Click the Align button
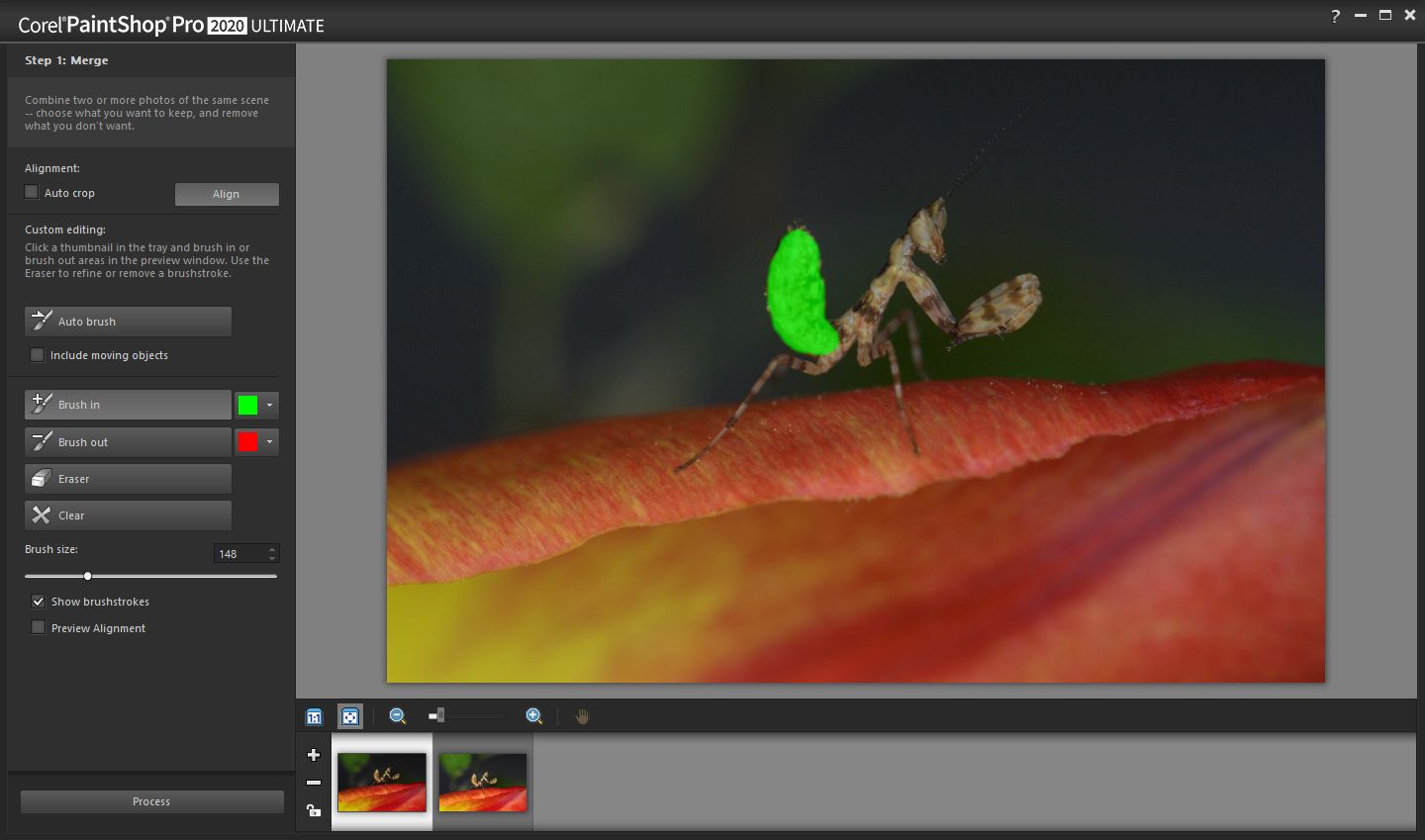The height and width of the screenshot is (840, 1425). [226, 194]
